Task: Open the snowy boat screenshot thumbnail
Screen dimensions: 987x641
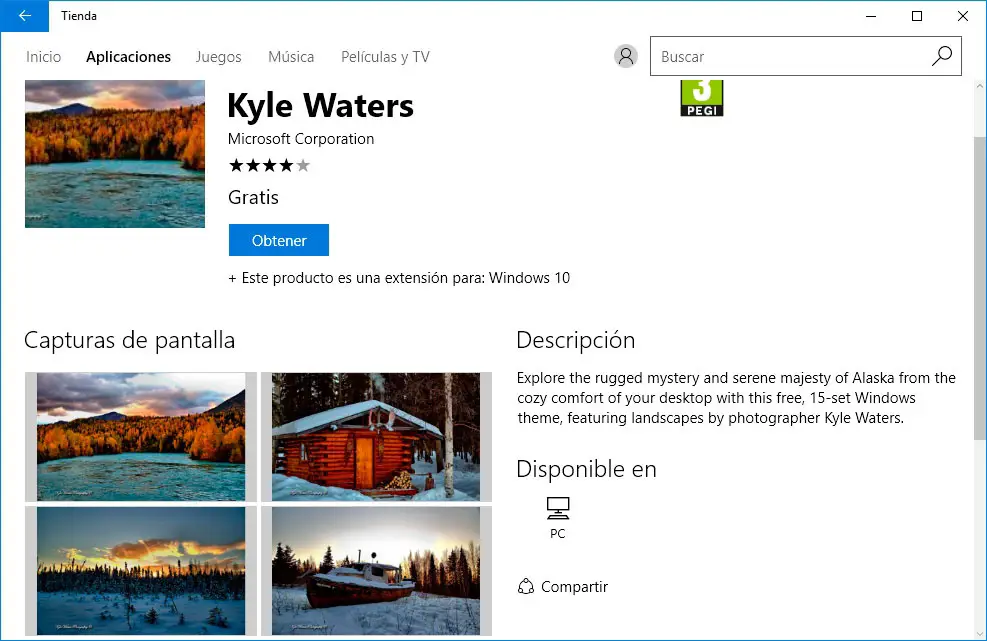Action: pos(377,571)
